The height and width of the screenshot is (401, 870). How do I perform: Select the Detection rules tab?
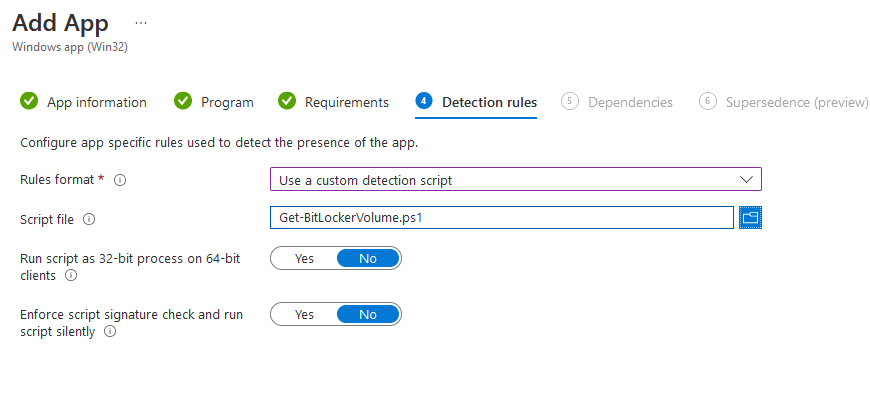489,102
